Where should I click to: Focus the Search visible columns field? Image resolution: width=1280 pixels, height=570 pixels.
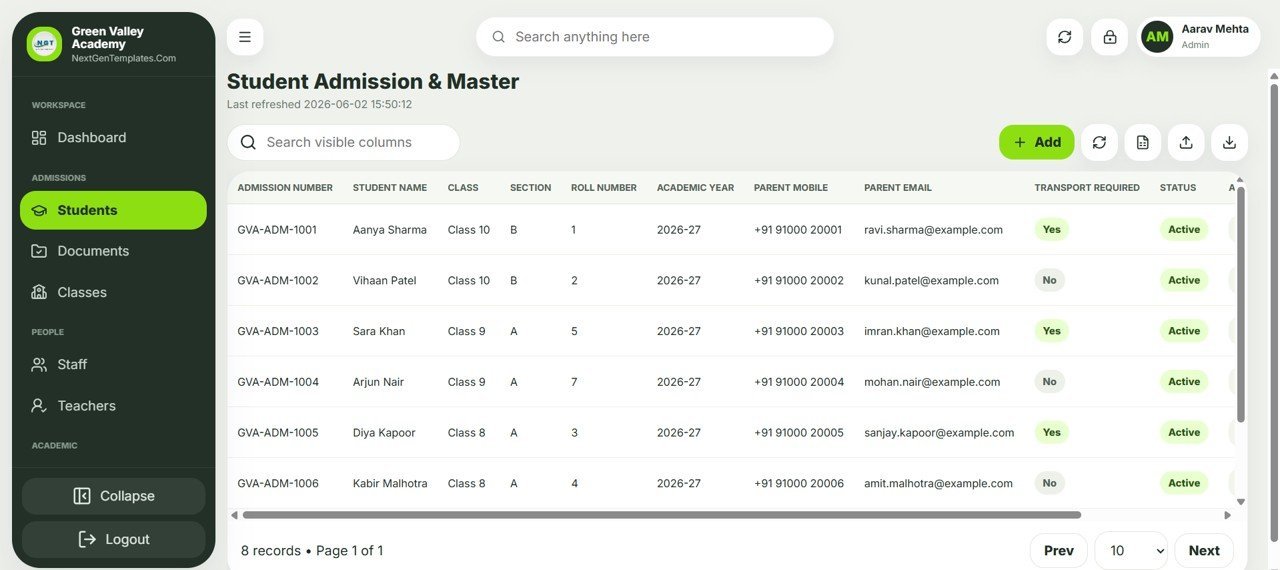click(343, 143)
